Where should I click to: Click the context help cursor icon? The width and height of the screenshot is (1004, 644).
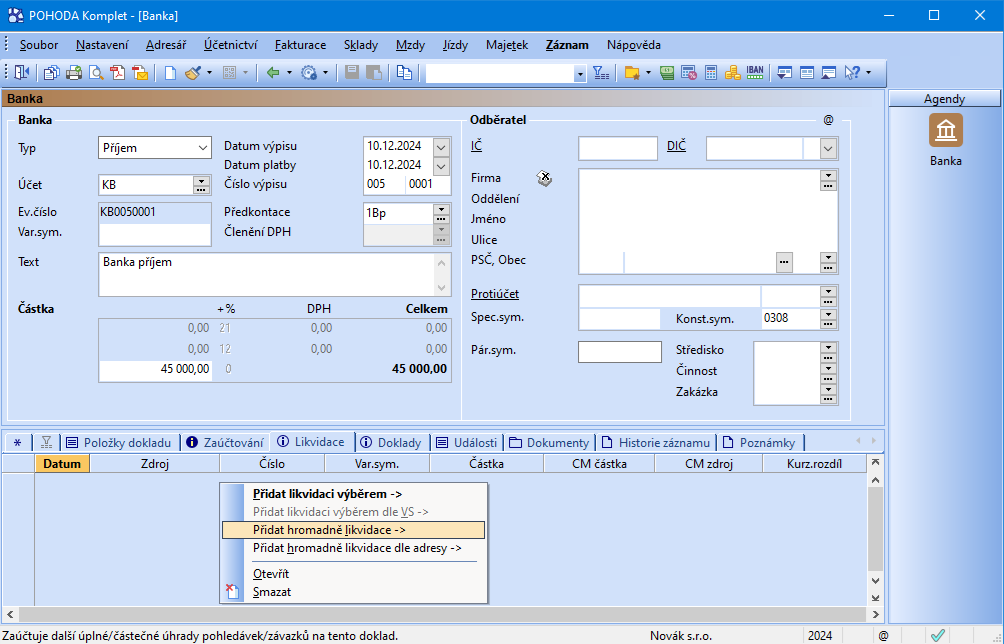coord(852,73)
